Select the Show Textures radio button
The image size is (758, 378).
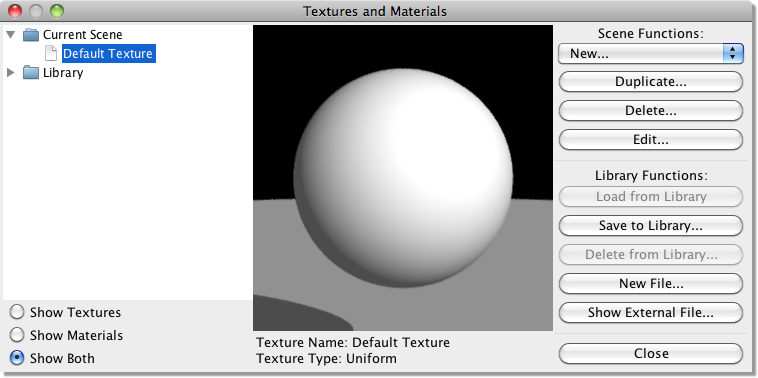(x=17, y=312)
